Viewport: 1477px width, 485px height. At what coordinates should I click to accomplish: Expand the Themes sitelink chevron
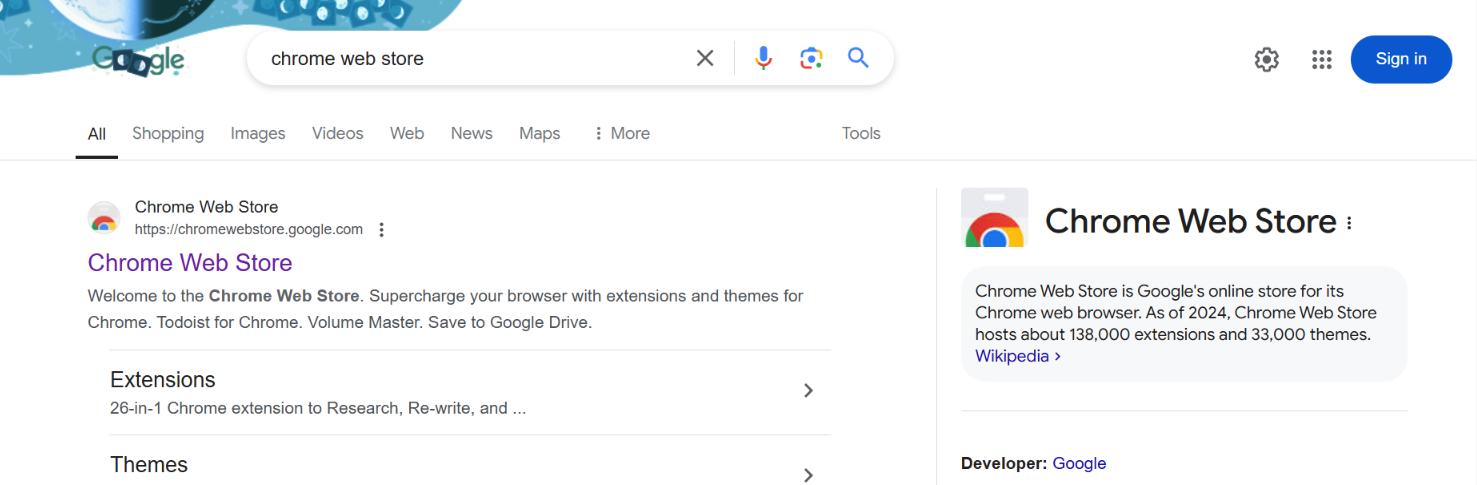[x=809, y=475]
